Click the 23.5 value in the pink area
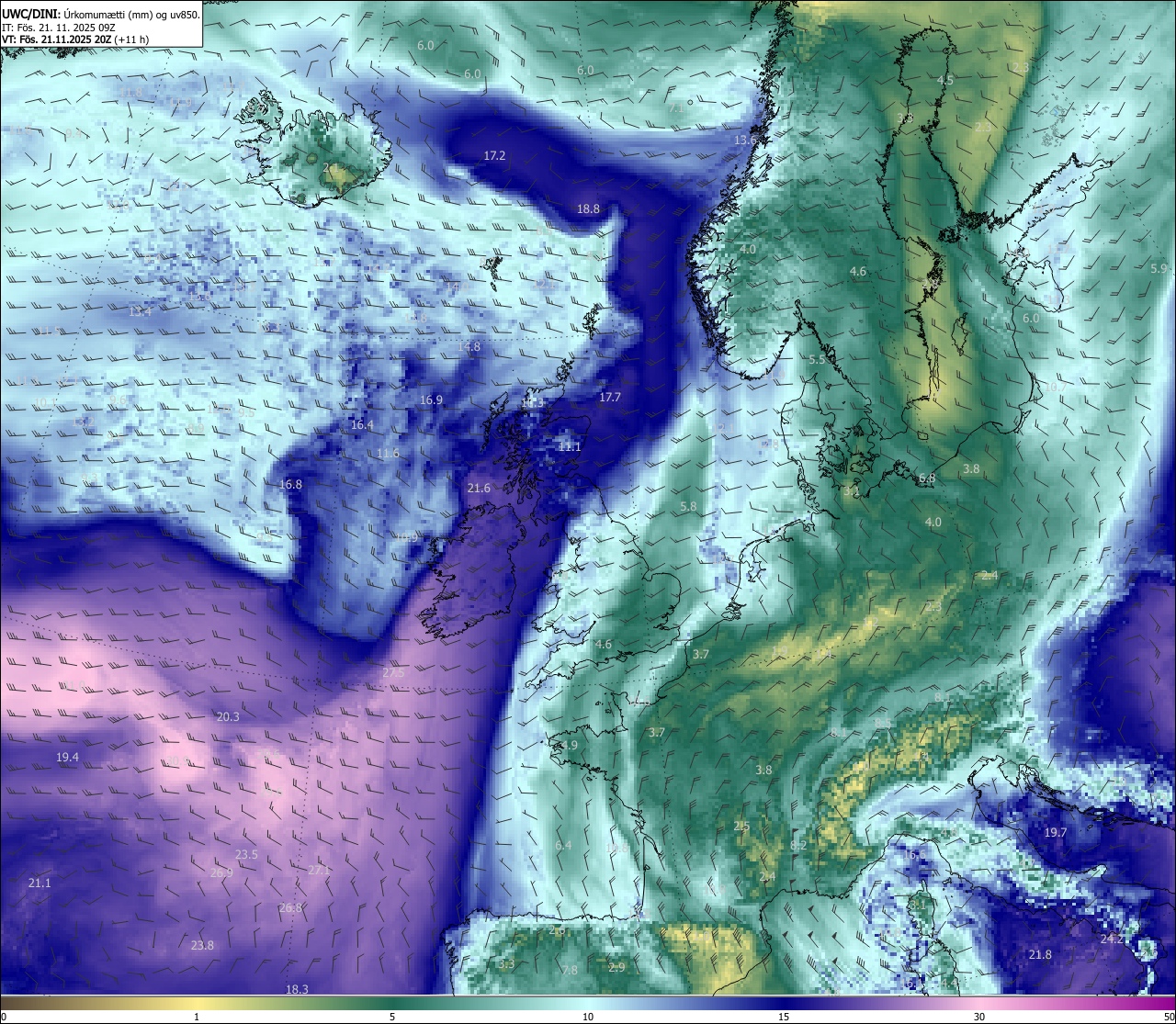The image size is (1176, 1024). pyautogui.click(x=246, y=855)
